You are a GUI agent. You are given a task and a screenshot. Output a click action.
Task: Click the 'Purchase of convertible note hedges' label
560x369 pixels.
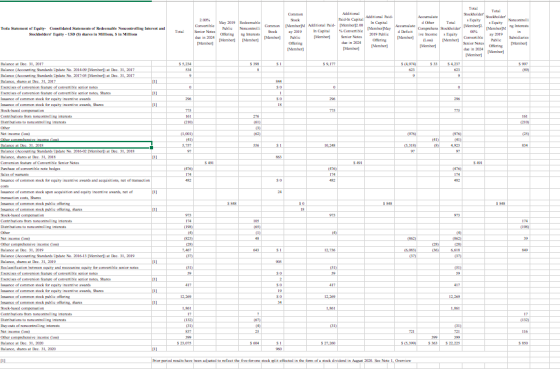click(x=30, y=168)
